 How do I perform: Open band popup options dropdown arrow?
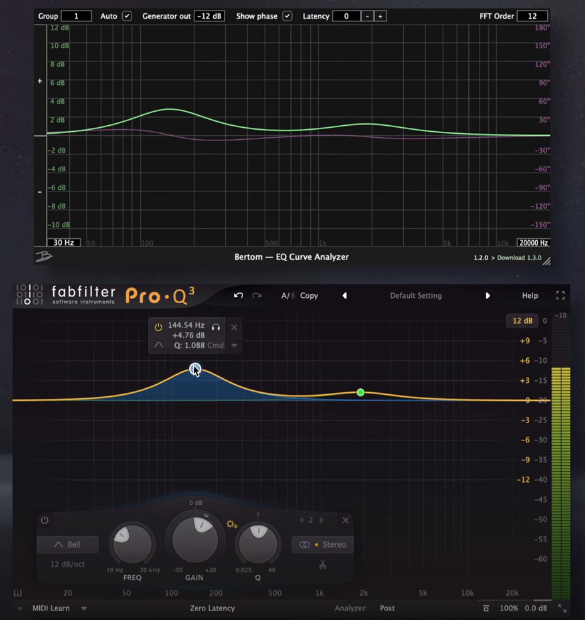[x=234, y=345]
